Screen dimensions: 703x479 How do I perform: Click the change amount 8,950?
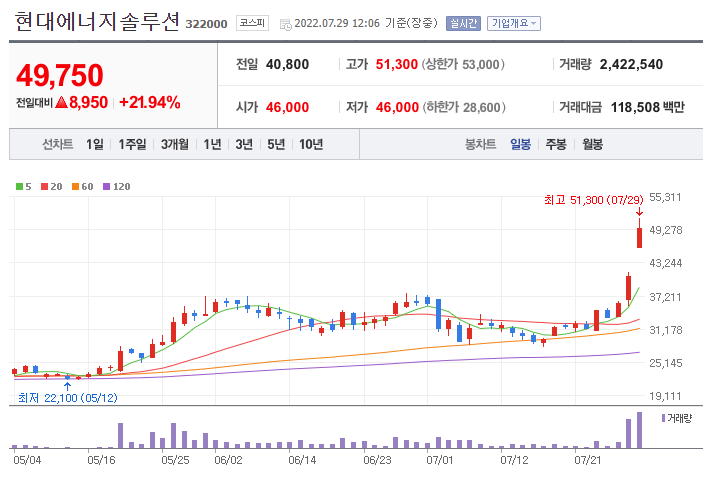tap(88, 103)
